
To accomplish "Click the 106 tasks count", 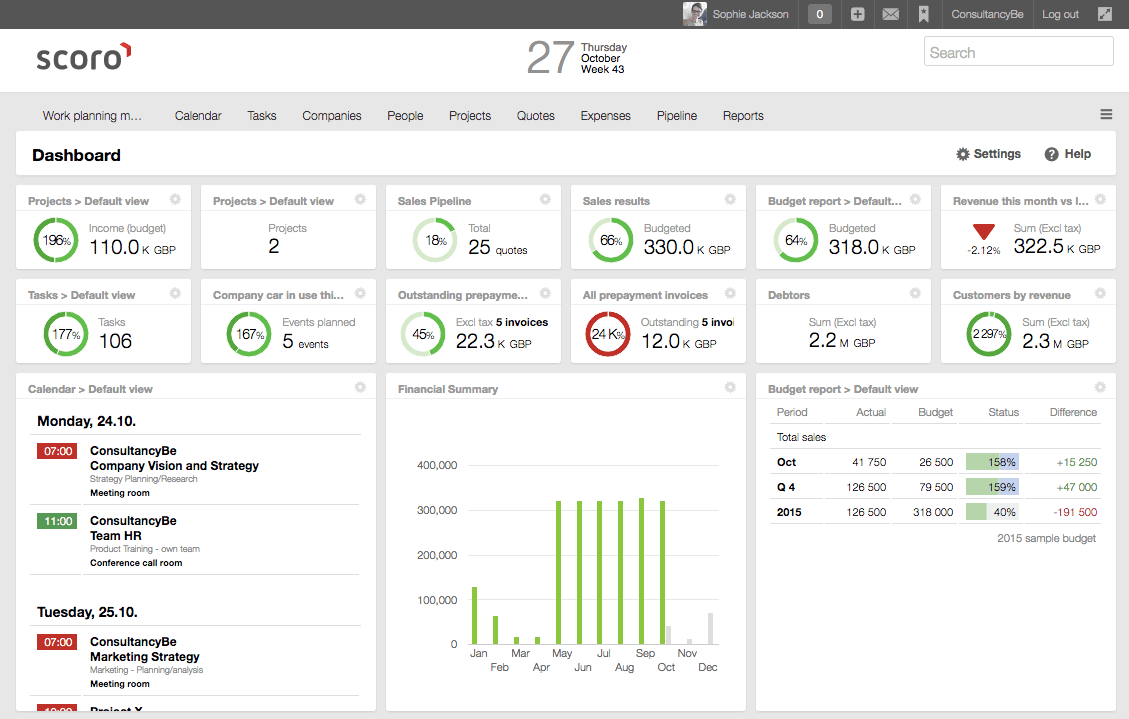I will (115, 341).
